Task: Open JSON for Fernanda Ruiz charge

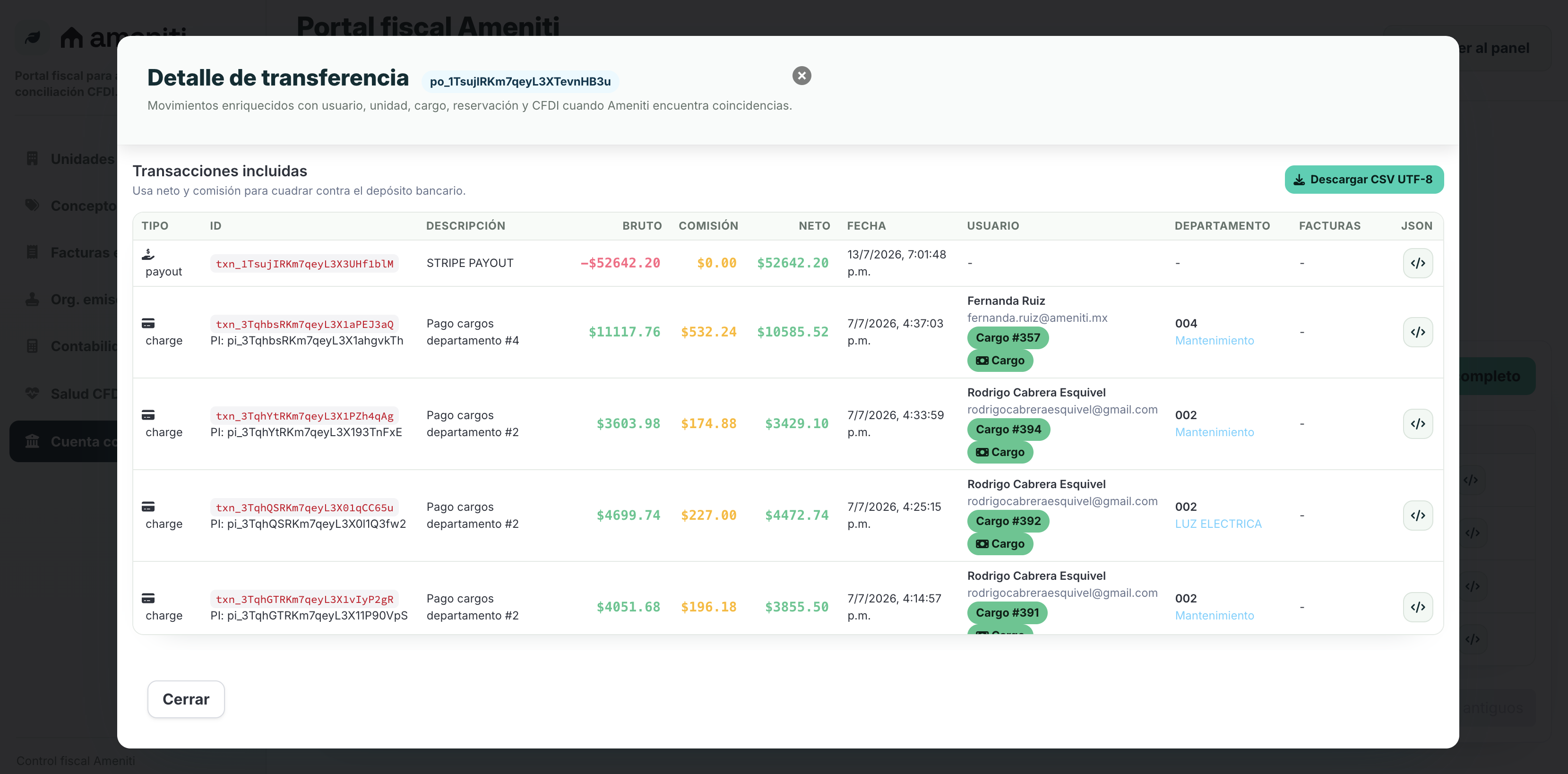Action: [x=1418, y=332]
